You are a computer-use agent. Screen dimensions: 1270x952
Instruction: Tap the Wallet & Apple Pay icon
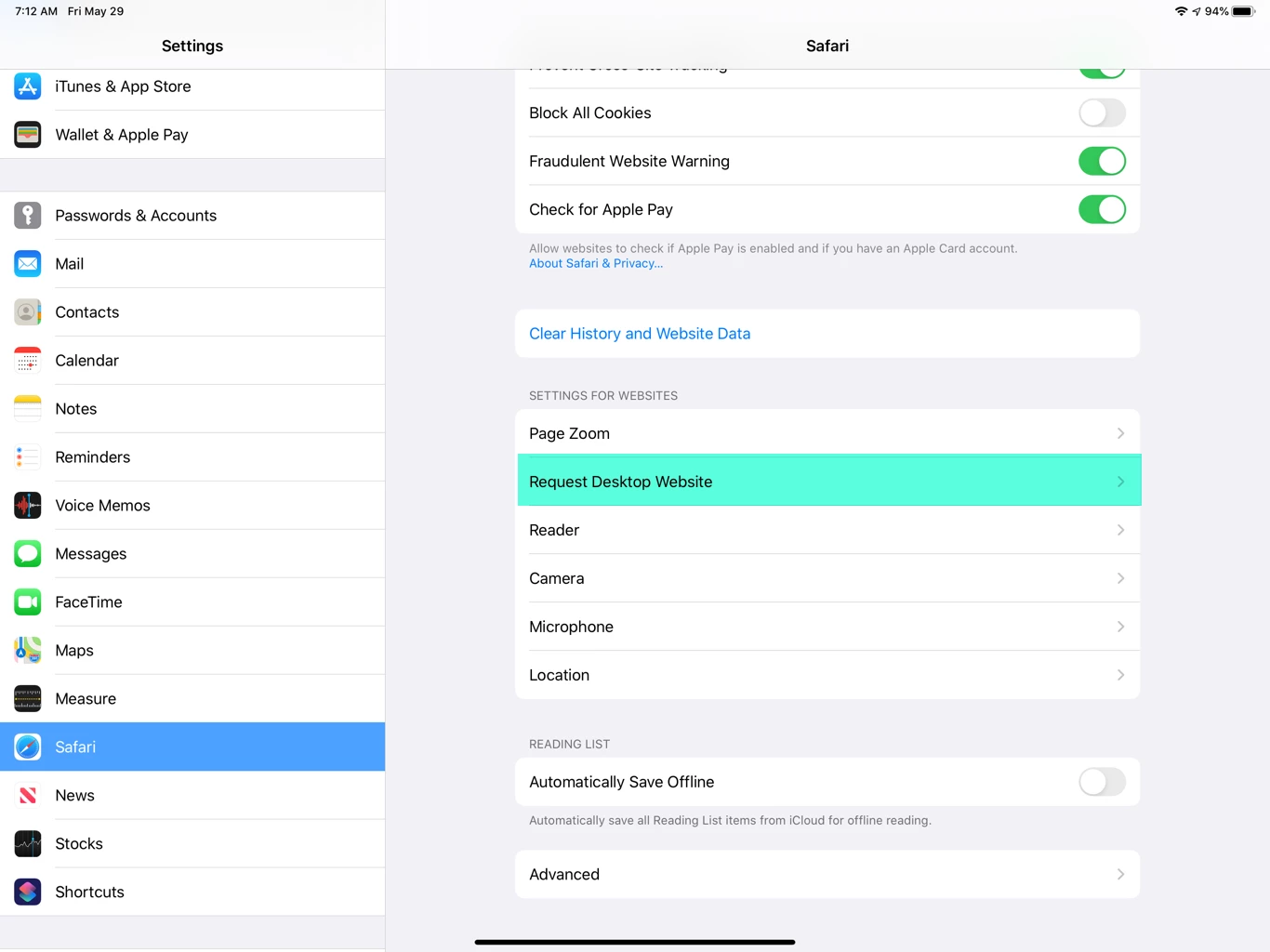click(x=28, y=135)
